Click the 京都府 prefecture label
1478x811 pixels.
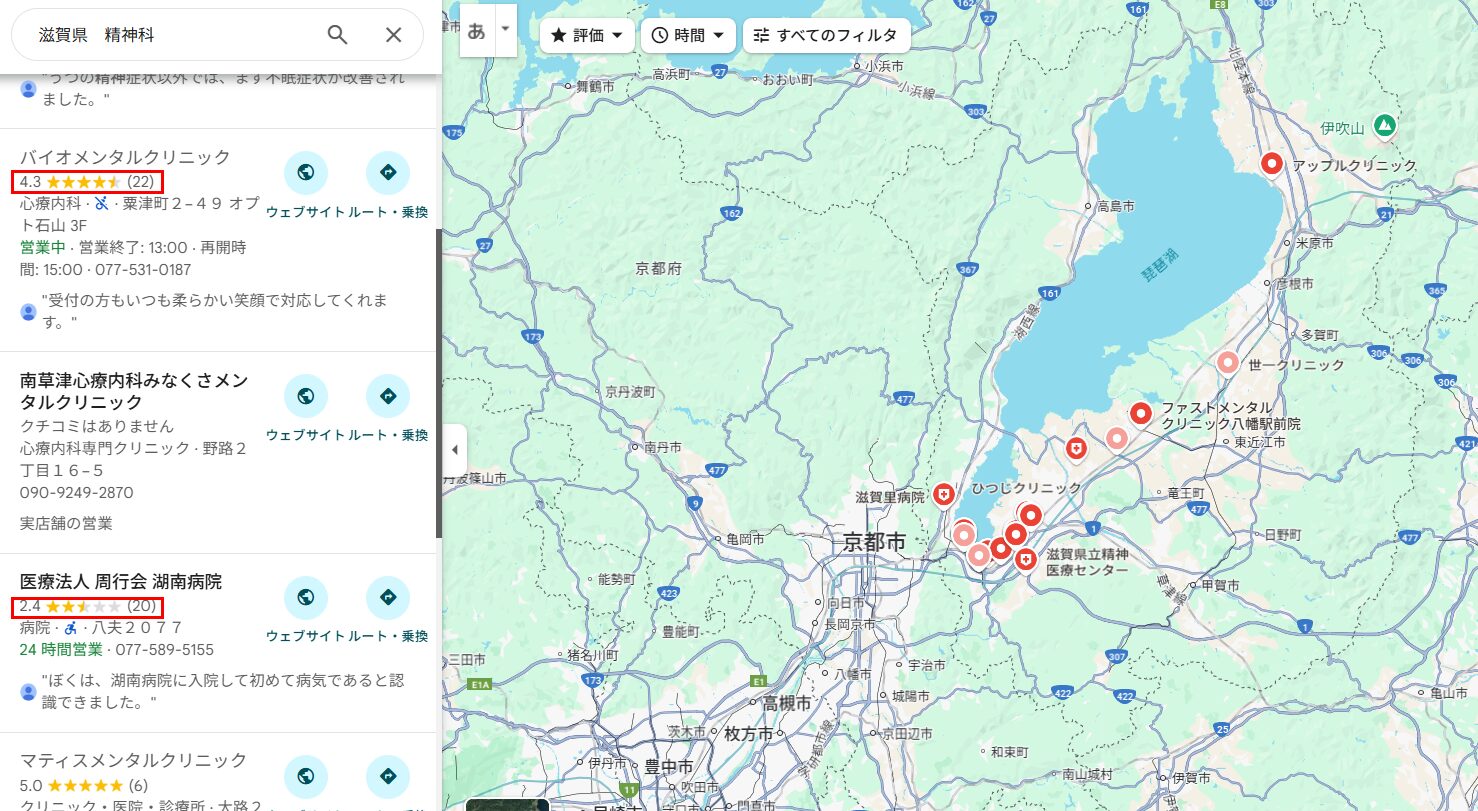658,269
